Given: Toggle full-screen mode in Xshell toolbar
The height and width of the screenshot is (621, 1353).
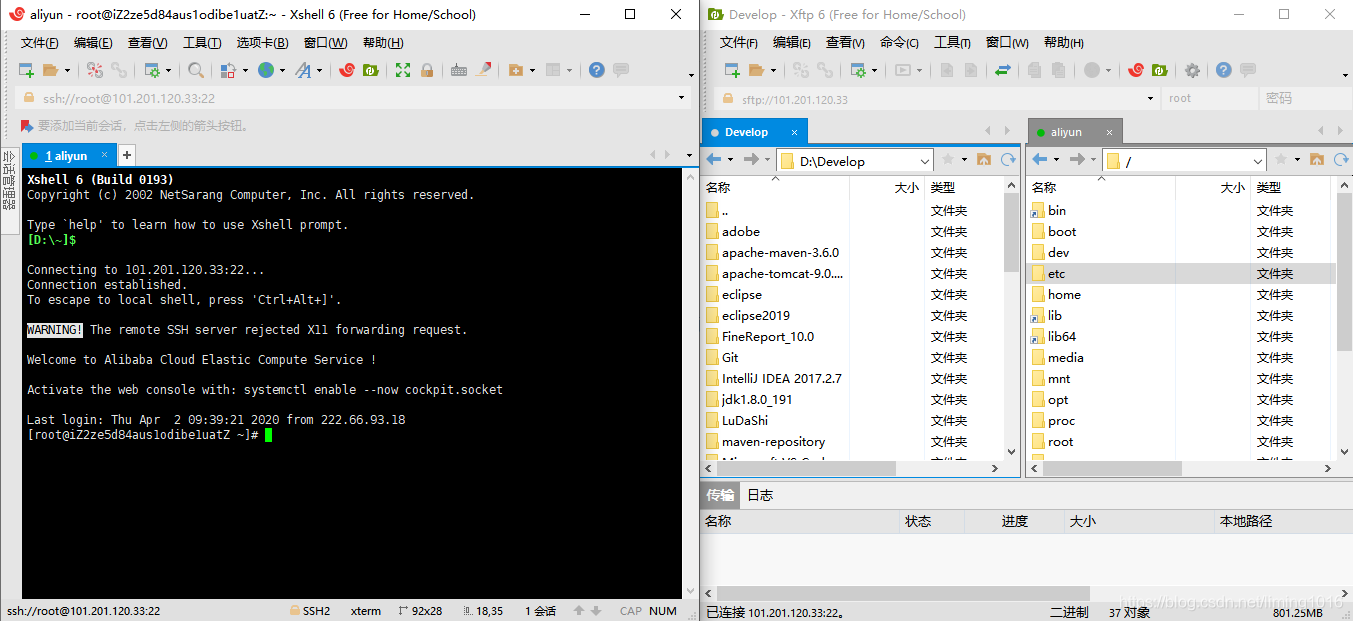Looking at the screenshot, I should (404, 70).
